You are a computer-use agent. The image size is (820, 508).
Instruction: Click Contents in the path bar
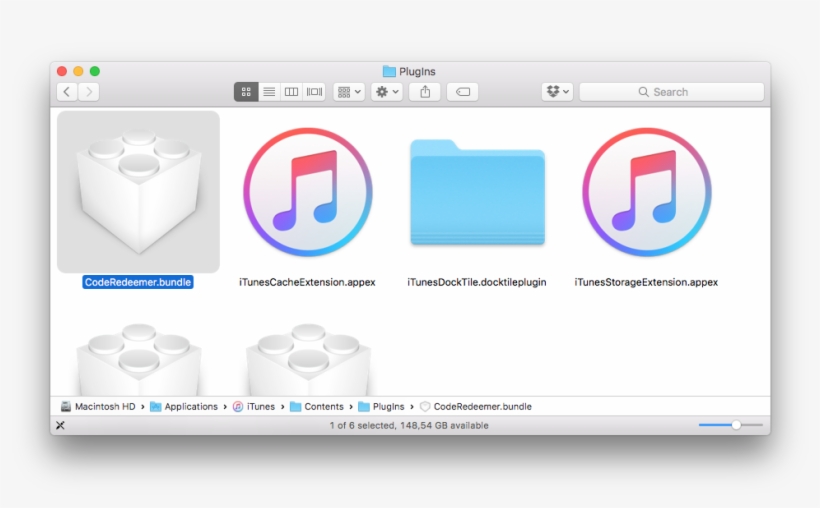(x=317, y=407)
